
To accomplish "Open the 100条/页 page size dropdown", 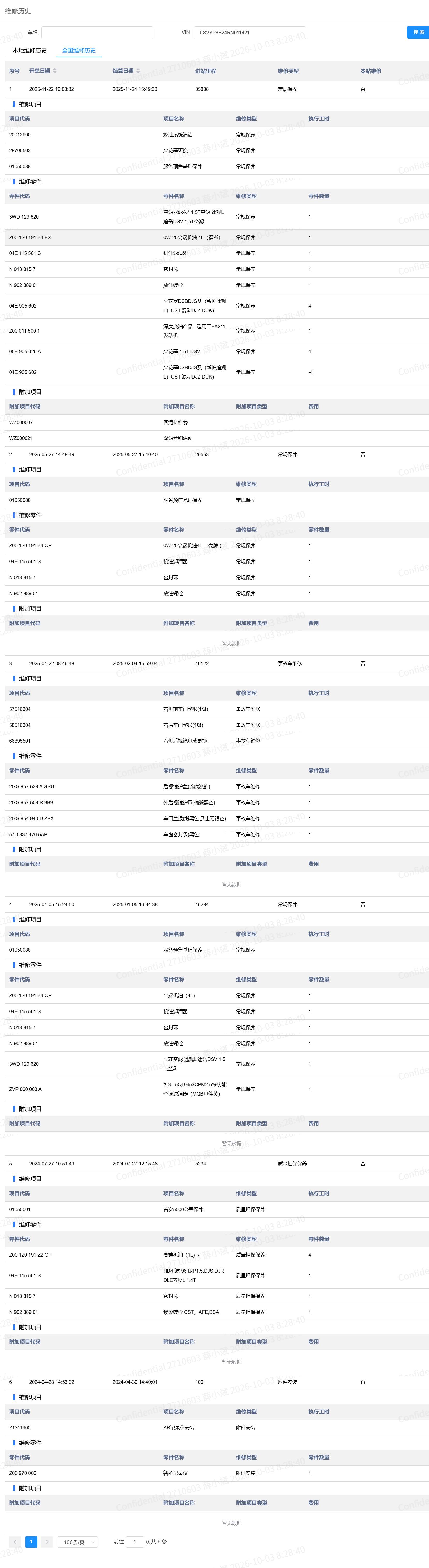I will (78, 1542).
